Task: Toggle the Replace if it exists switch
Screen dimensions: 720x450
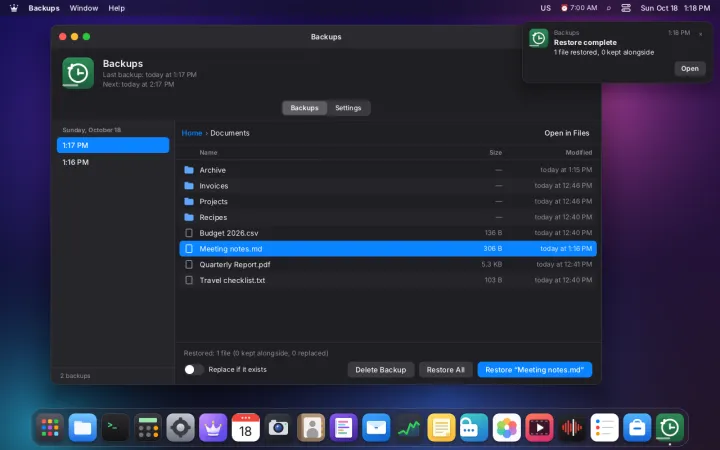Action: pos(194,370)
